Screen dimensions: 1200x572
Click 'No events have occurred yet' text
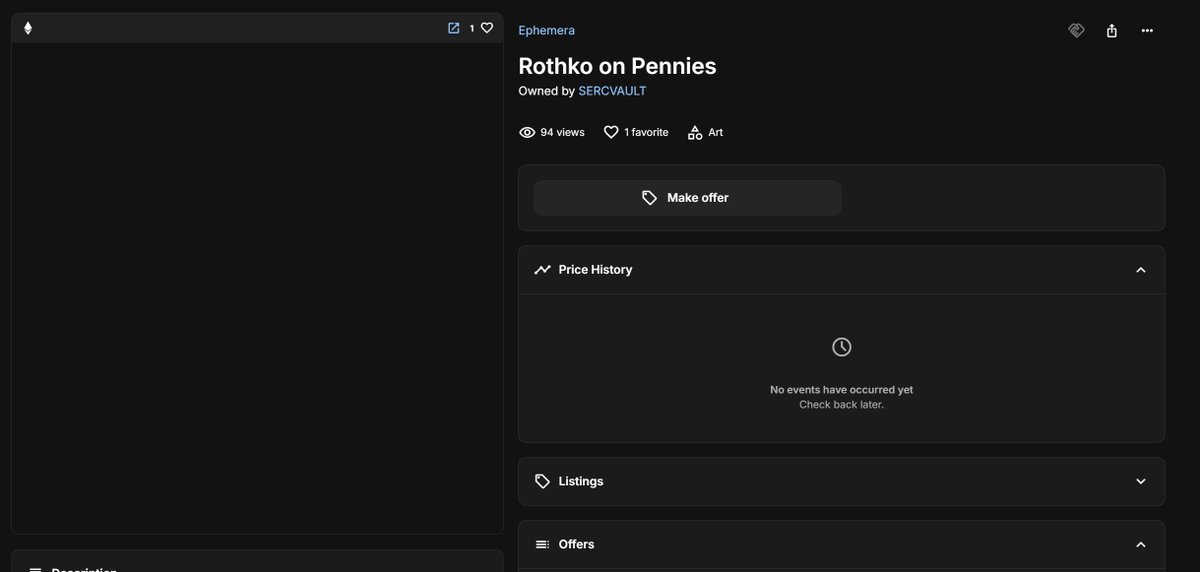841,390
